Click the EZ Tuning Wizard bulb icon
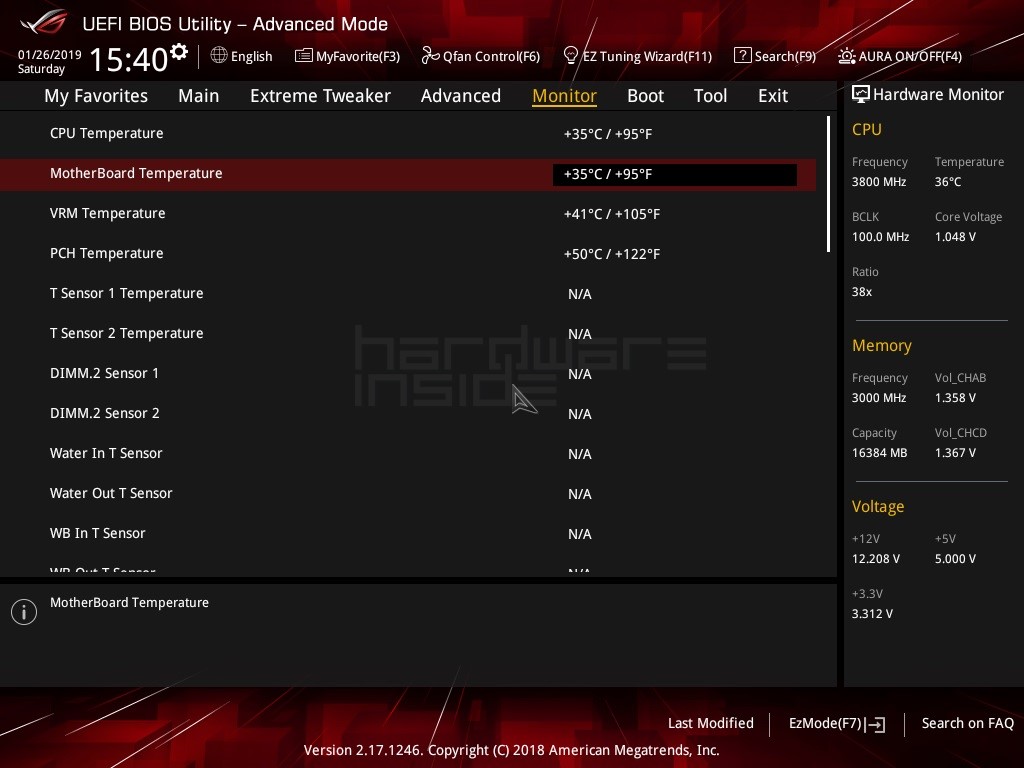This screenshot has height=768, width=1024. (571, 56)
